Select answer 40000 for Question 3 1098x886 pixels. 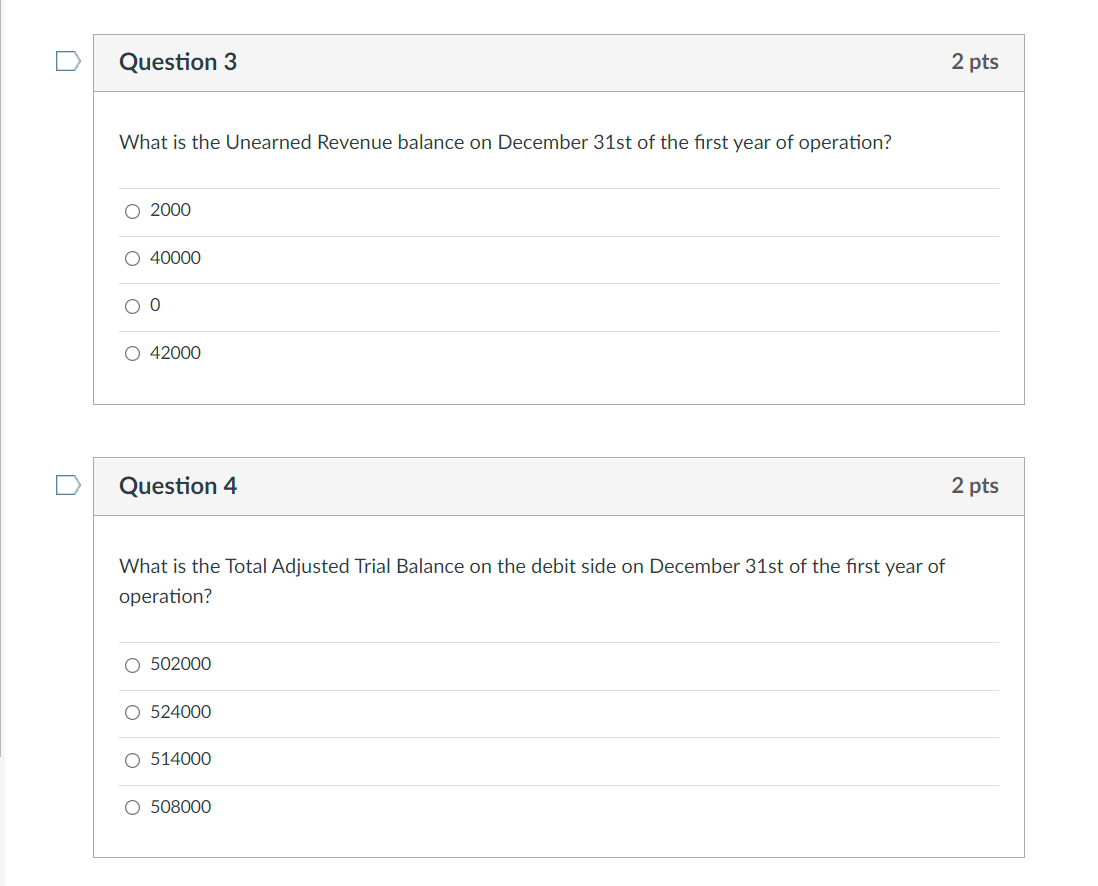tap(132, 258)
